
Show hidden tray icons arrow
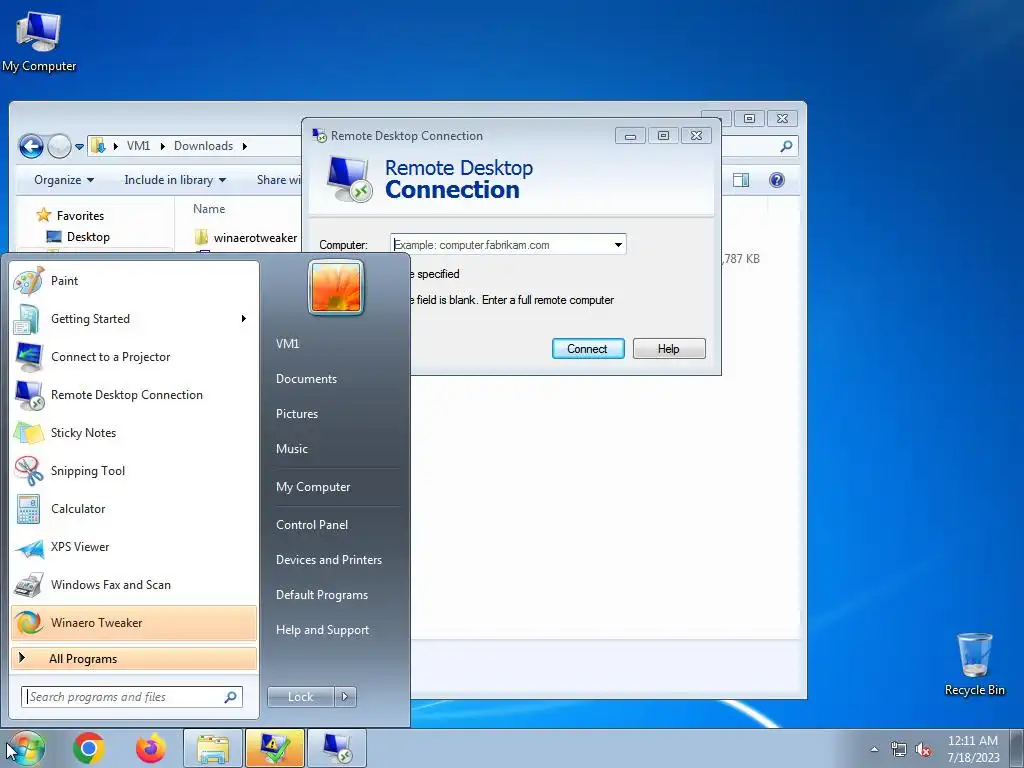click(874, 749)
